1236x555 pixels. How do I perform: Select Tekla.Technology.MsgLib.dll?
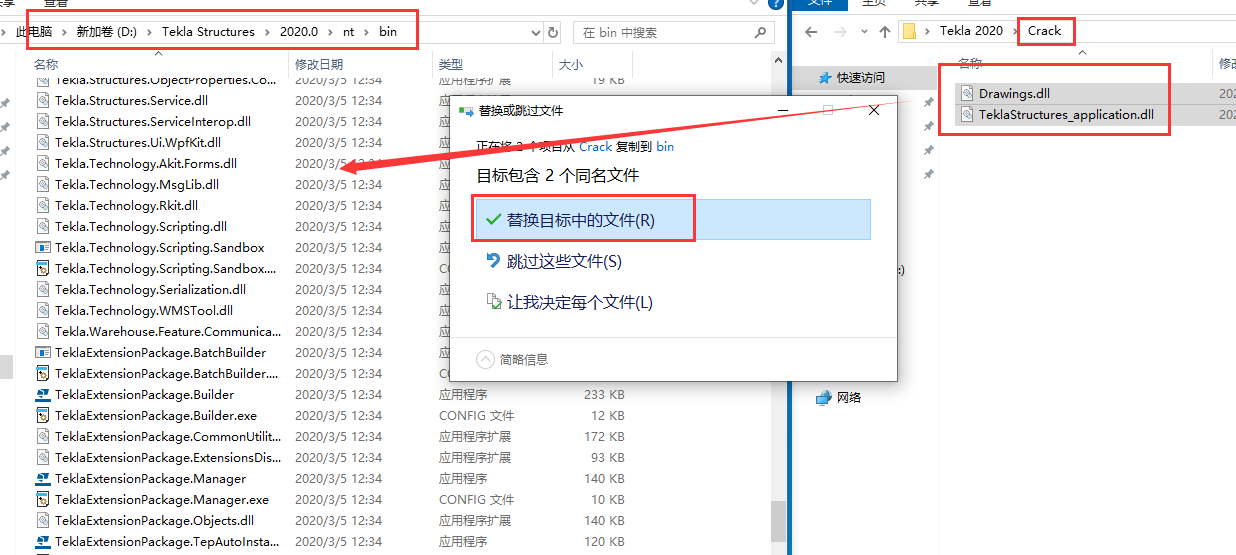(x=137, y=184)
